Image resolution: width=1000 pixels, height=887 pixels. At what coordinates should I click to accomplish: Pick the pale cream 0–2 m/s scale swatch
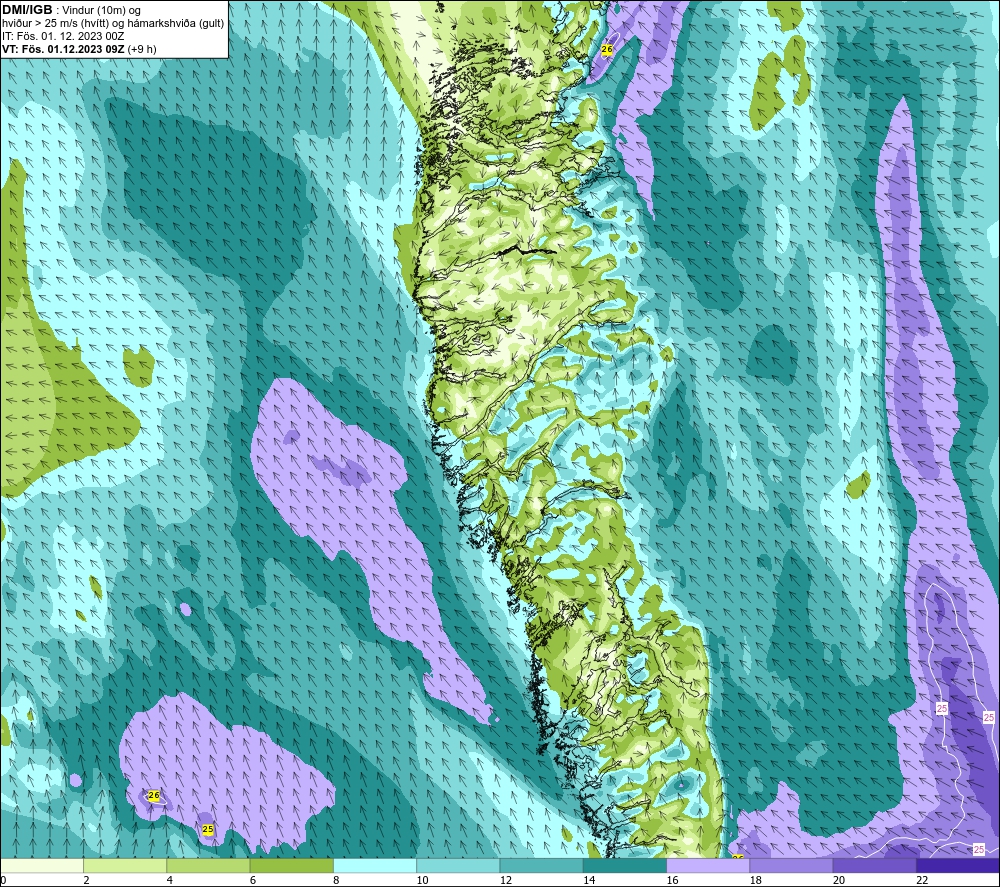[42, 865]
